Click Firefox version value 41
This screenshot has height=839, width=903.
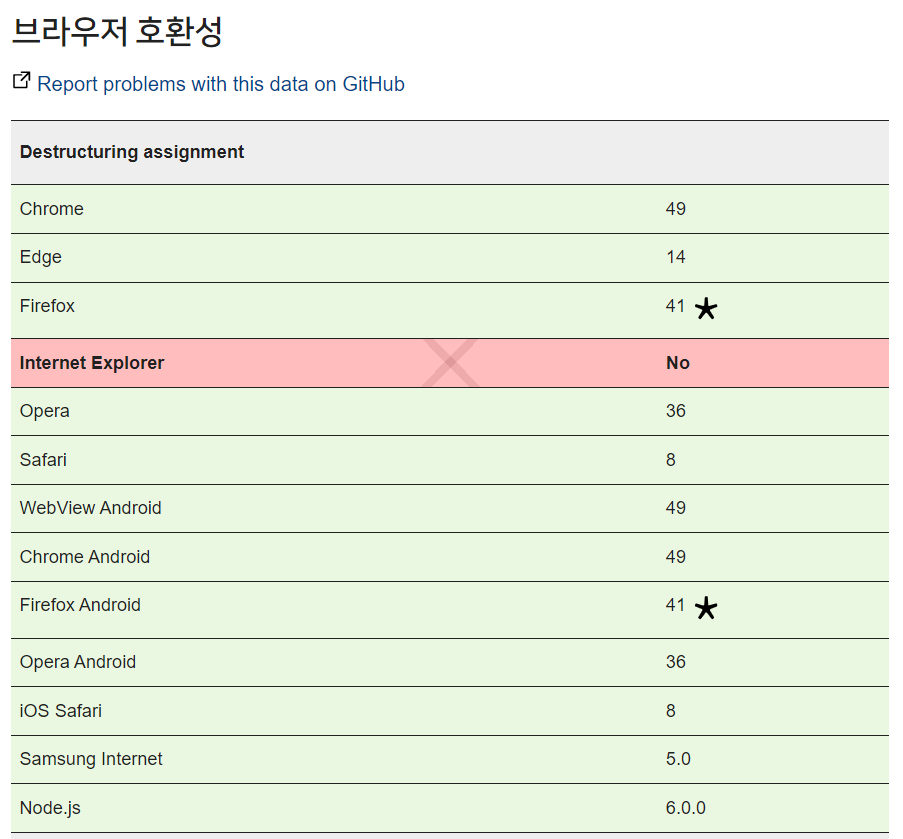(x=676, y=306)
